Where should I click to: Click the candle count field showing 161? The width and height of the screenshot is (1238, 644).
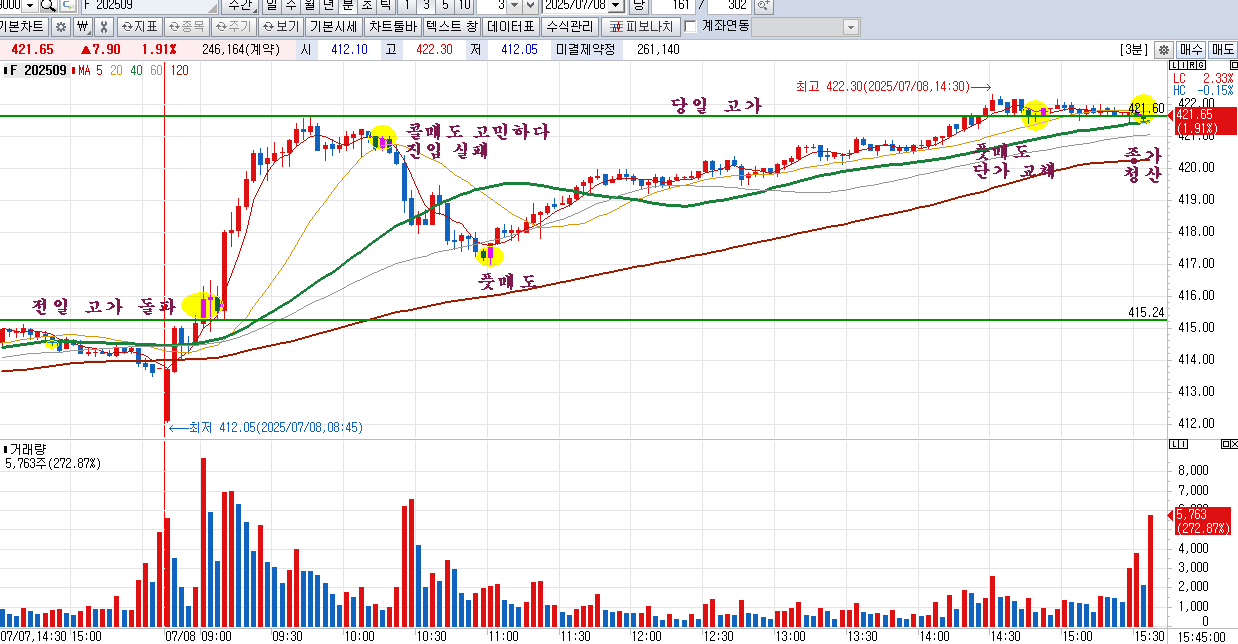(x=674, y=6)
